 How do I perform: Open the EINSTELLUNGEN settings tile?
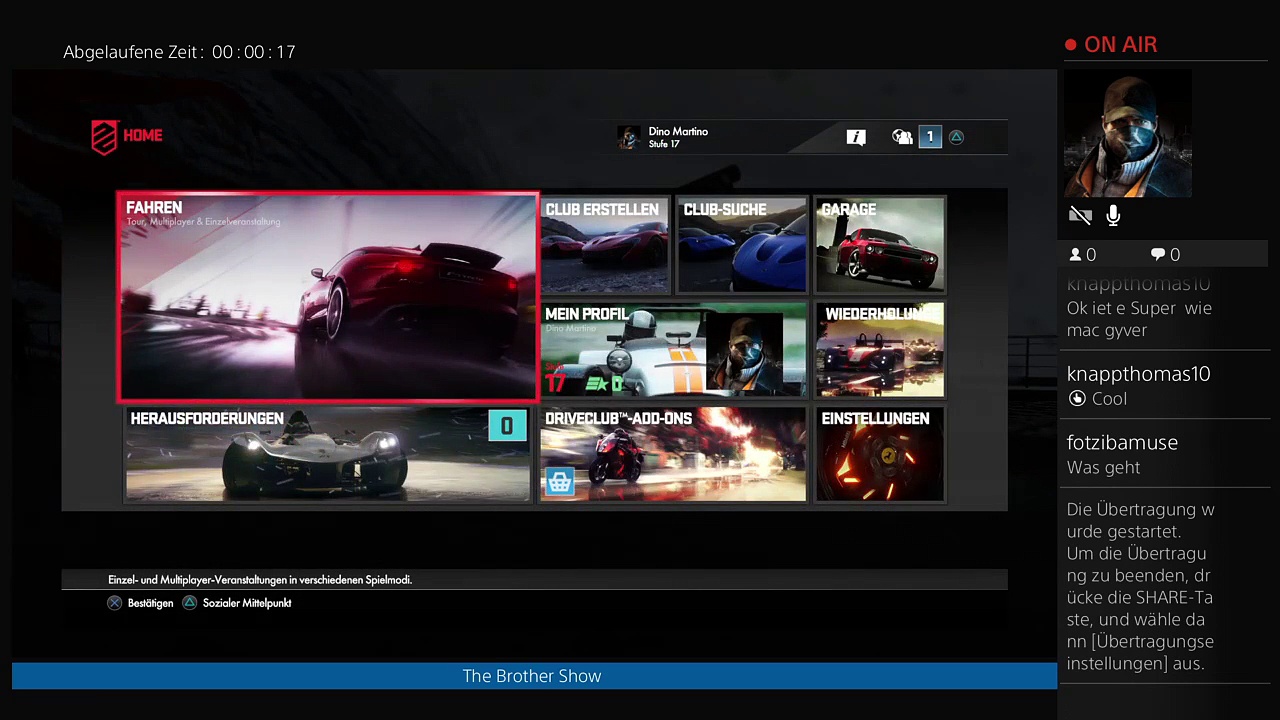point(879,454)
